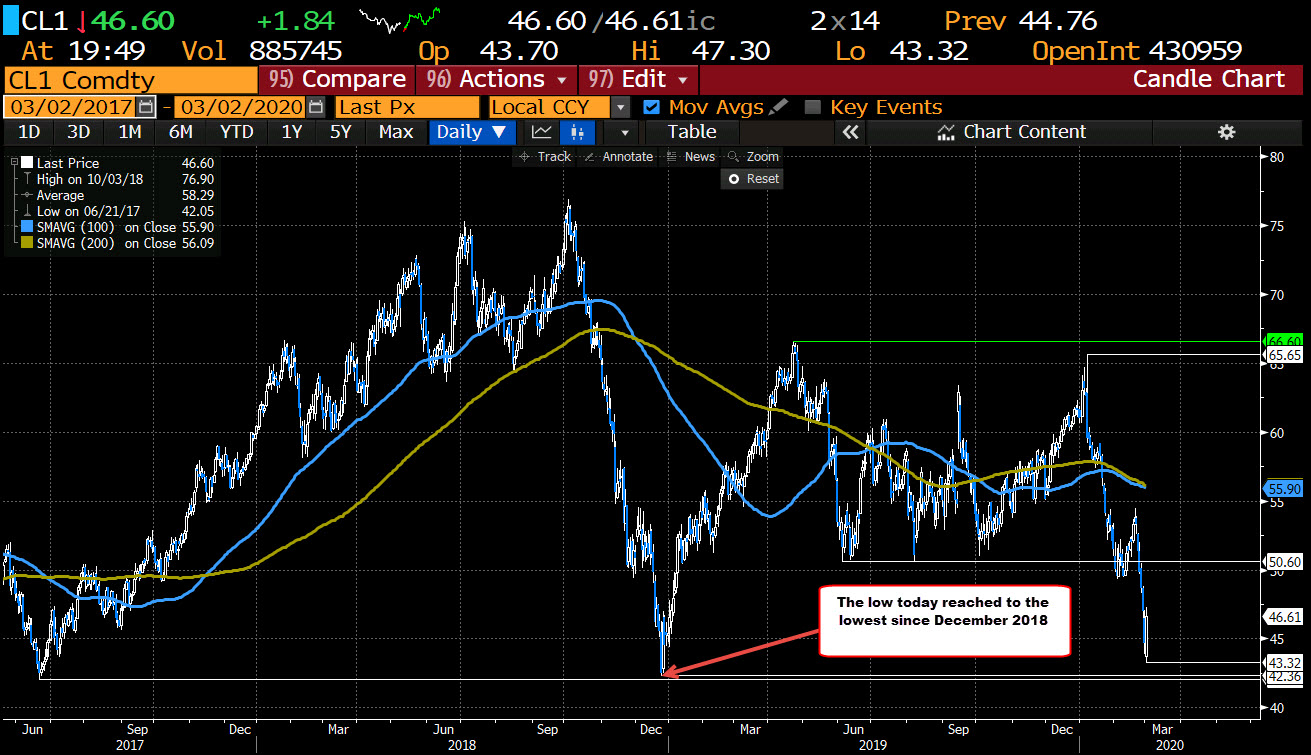
Task: Click the end date field 03/02/2020
Action: click(241, 107)
